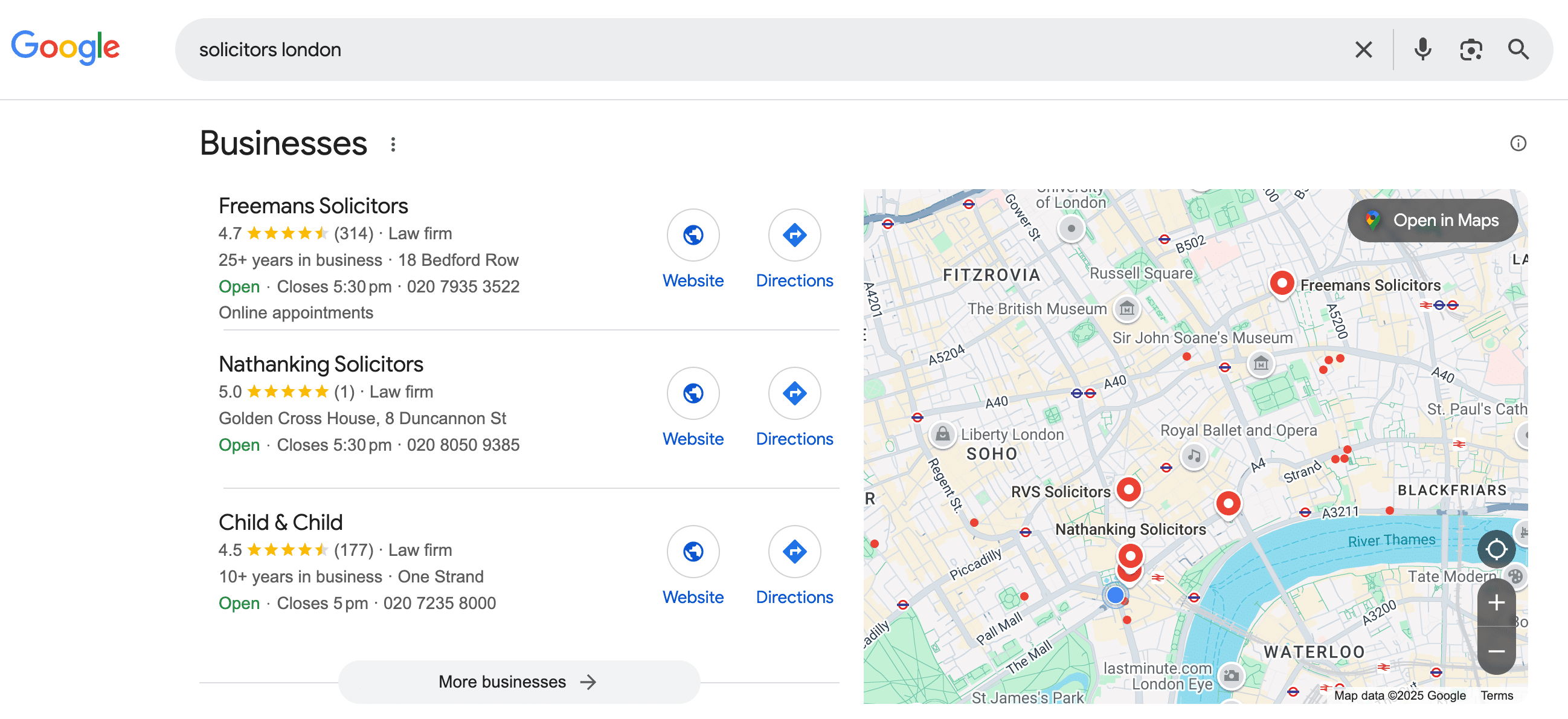Open the Terms link on the map

(1497, 695)
